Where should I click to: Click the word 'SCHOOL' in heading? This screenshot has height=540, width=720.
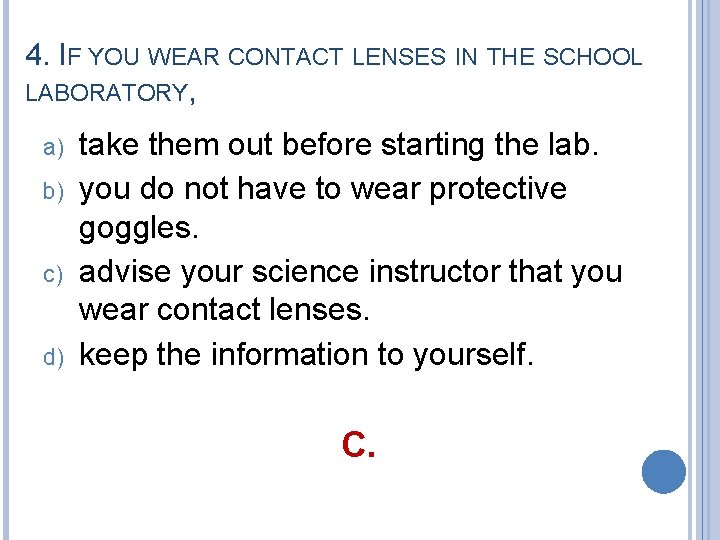(x=593, y=56)
